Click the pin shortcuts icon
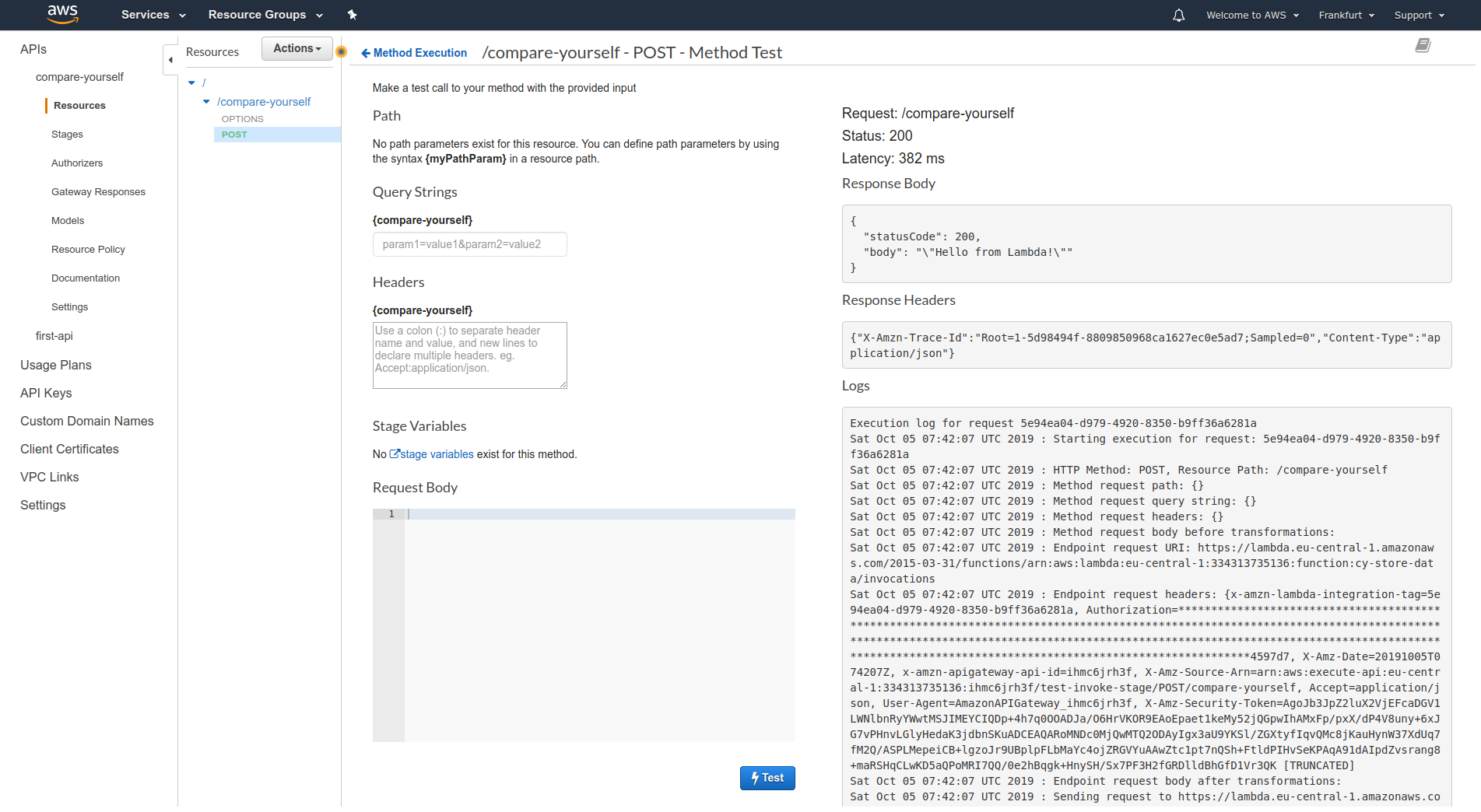Image resolution: width=1481 pixels, height=812 pixels. tap(352, 15)
